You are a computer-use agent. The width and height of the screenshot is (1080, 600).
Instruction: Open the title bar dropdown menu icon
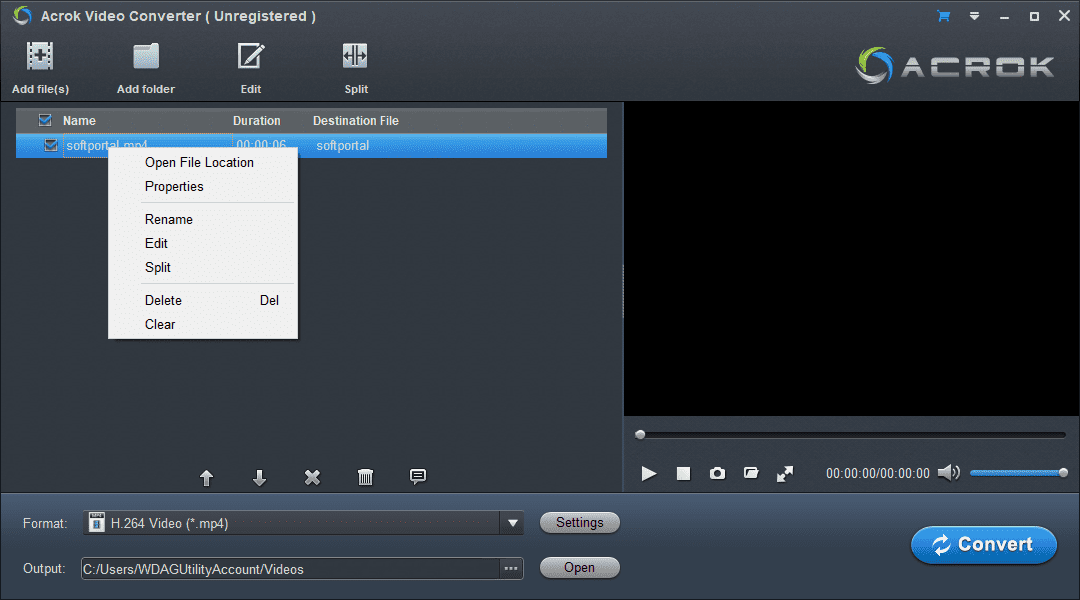(x=974, y=16)
